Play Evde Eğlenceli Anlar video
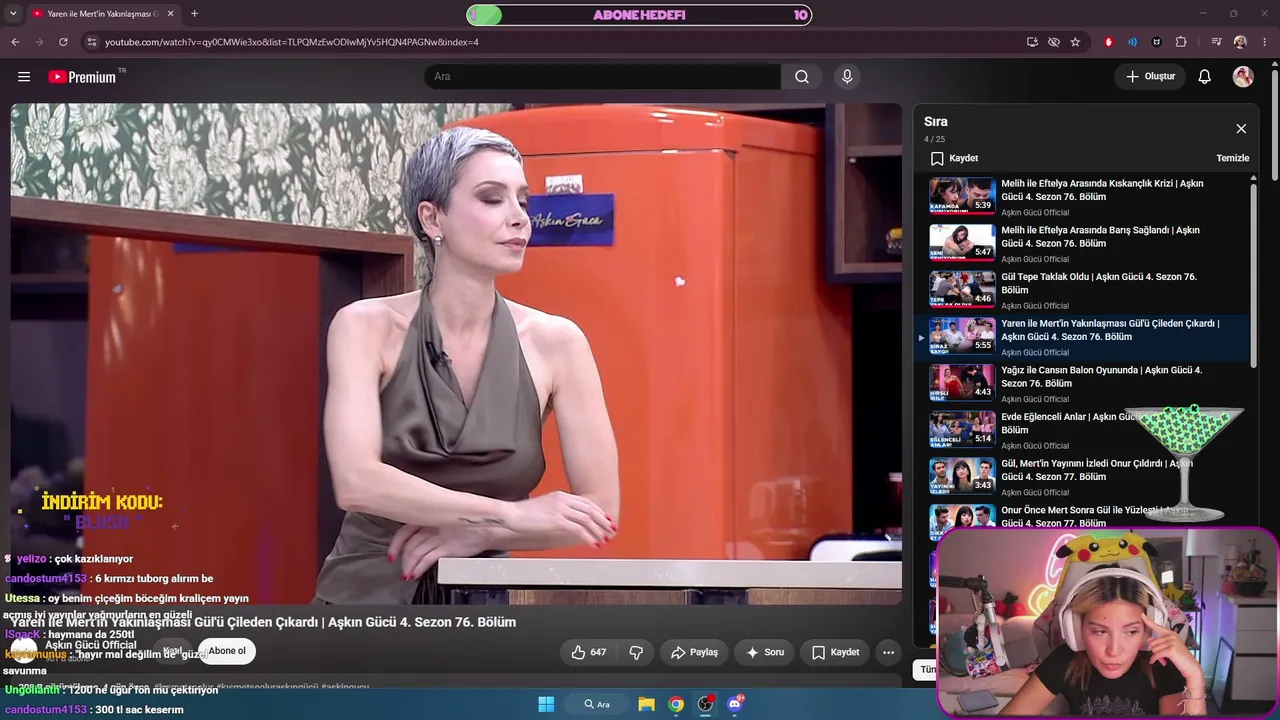The width and height of the screenshot is (1280, 720). (1085, 430)
